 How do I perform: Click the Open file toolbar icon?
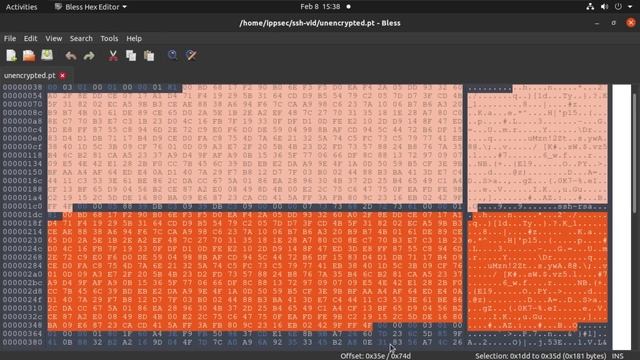[29, 56]
